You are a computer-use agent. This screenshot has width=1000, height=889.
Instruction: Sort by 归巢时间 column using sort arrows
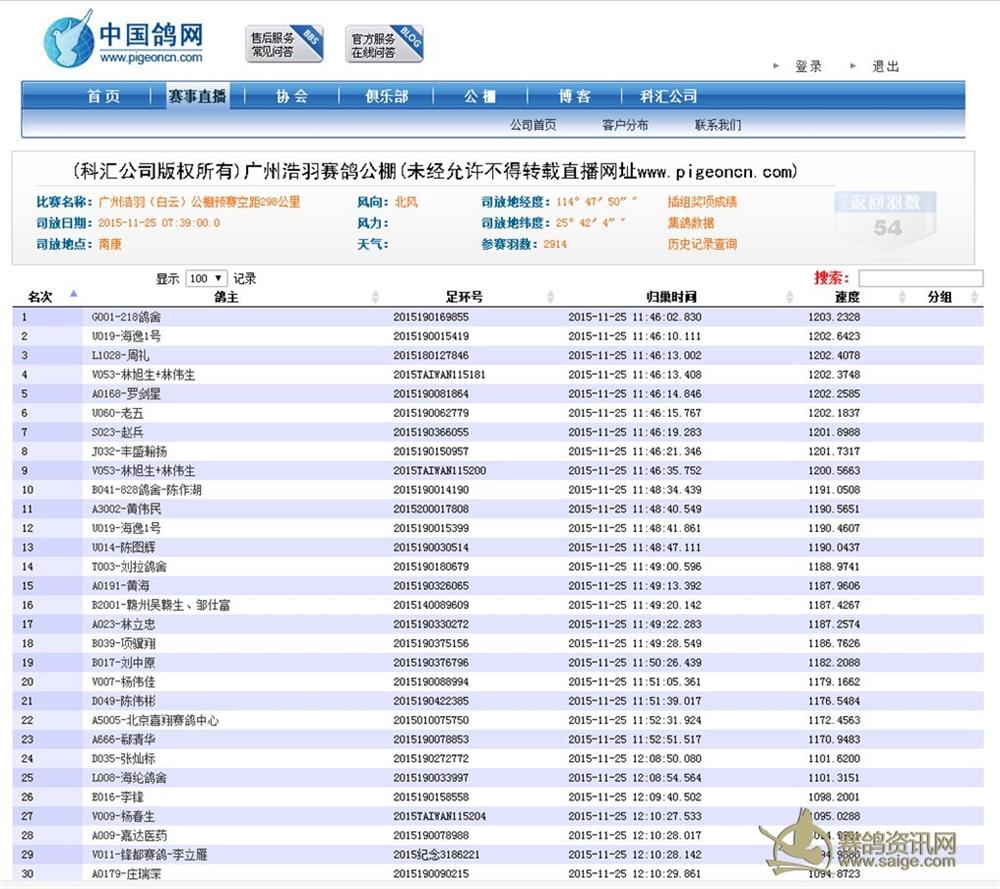coord(790,297)
